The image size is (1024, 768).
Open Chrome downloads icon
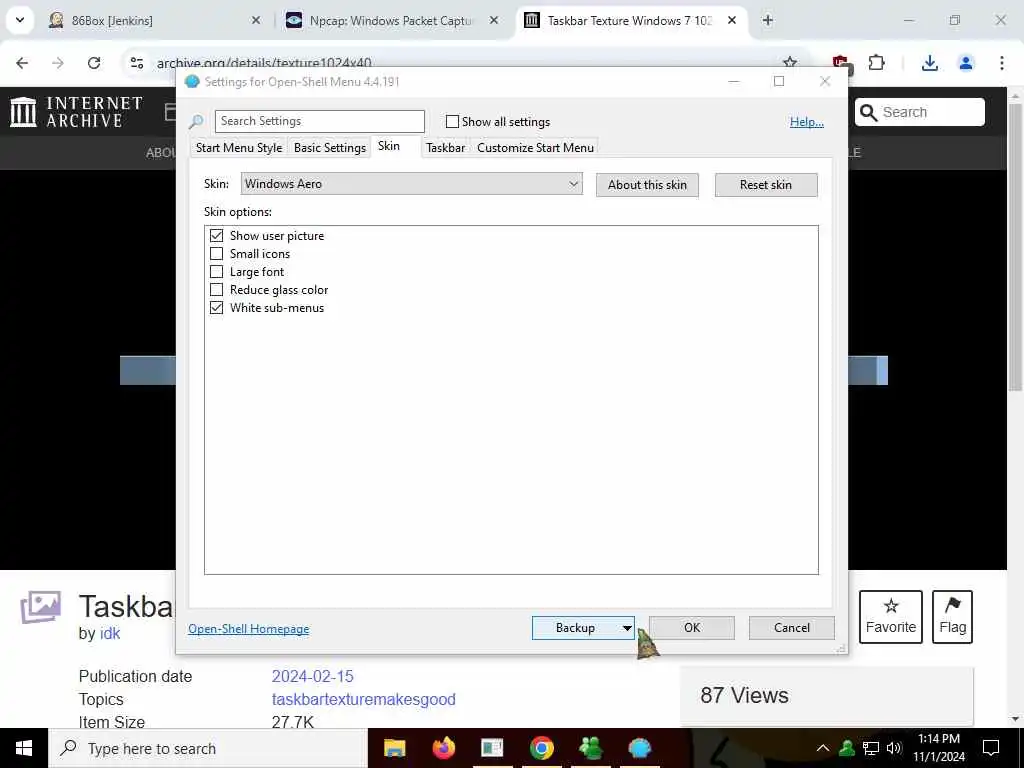point(930,63)
